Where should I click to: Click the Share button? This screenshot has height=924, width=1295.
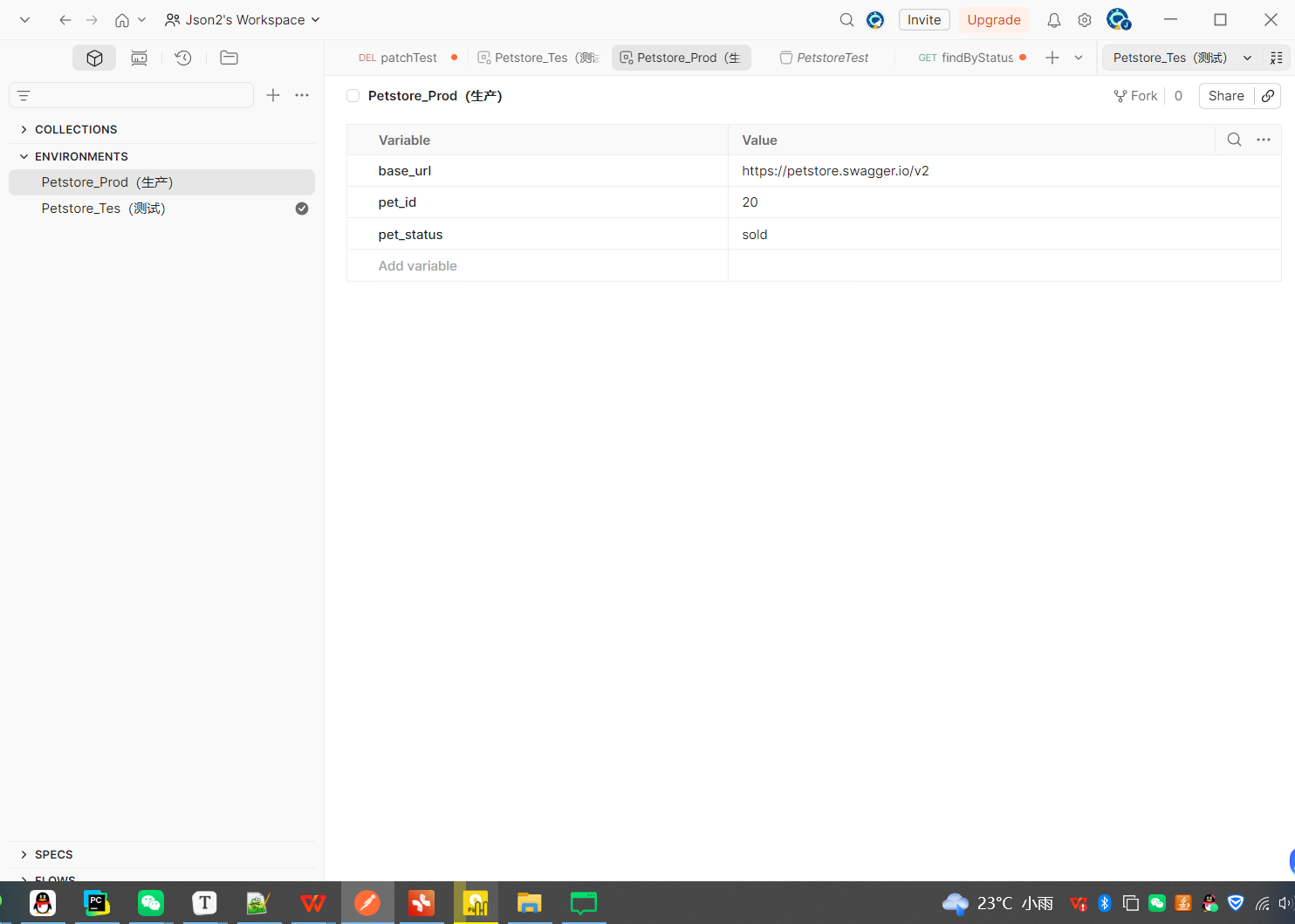point(1226,96)
